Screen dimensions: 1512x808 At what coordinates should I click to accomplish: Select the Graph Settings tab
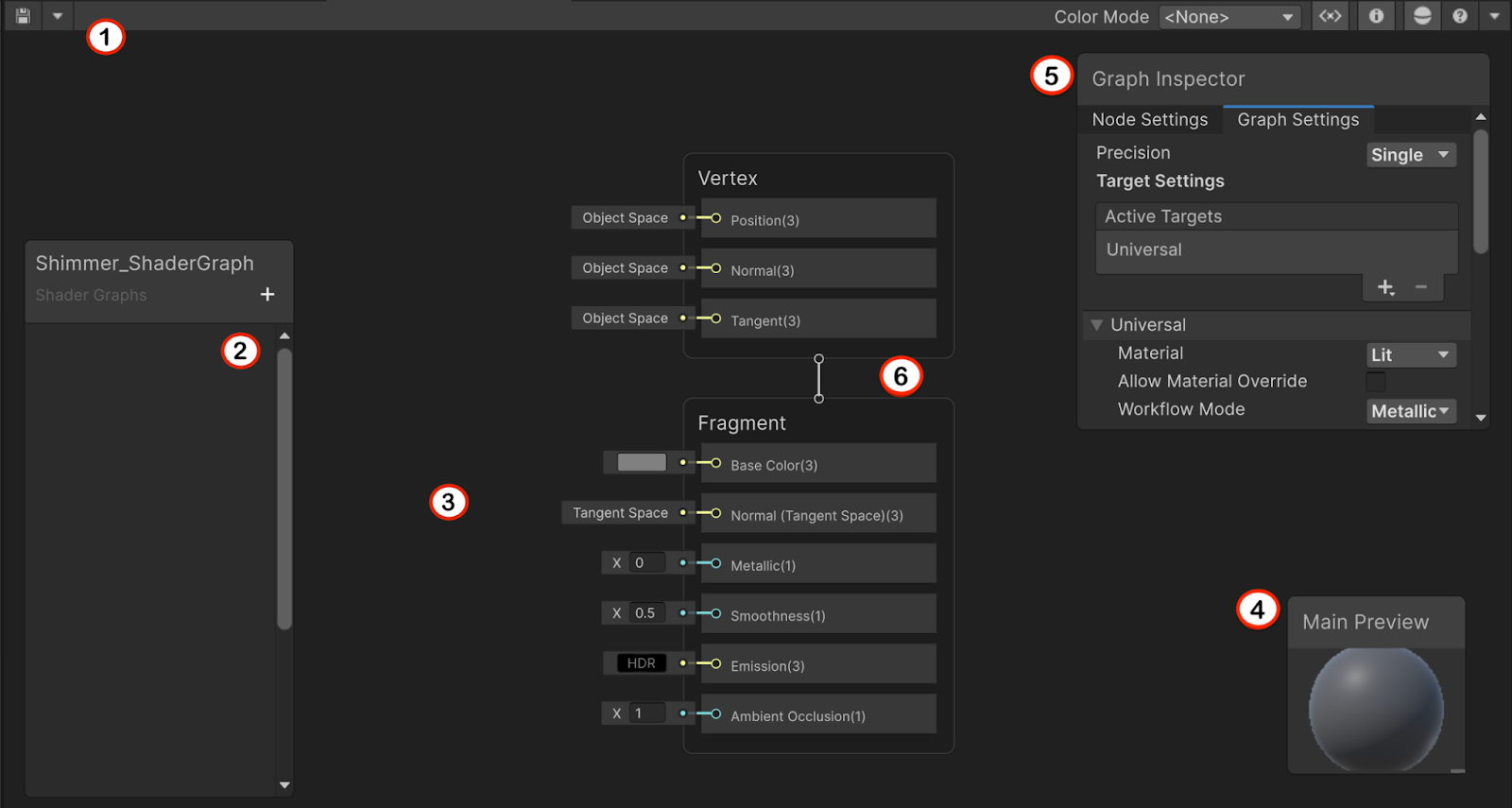tap(1297, 120)
